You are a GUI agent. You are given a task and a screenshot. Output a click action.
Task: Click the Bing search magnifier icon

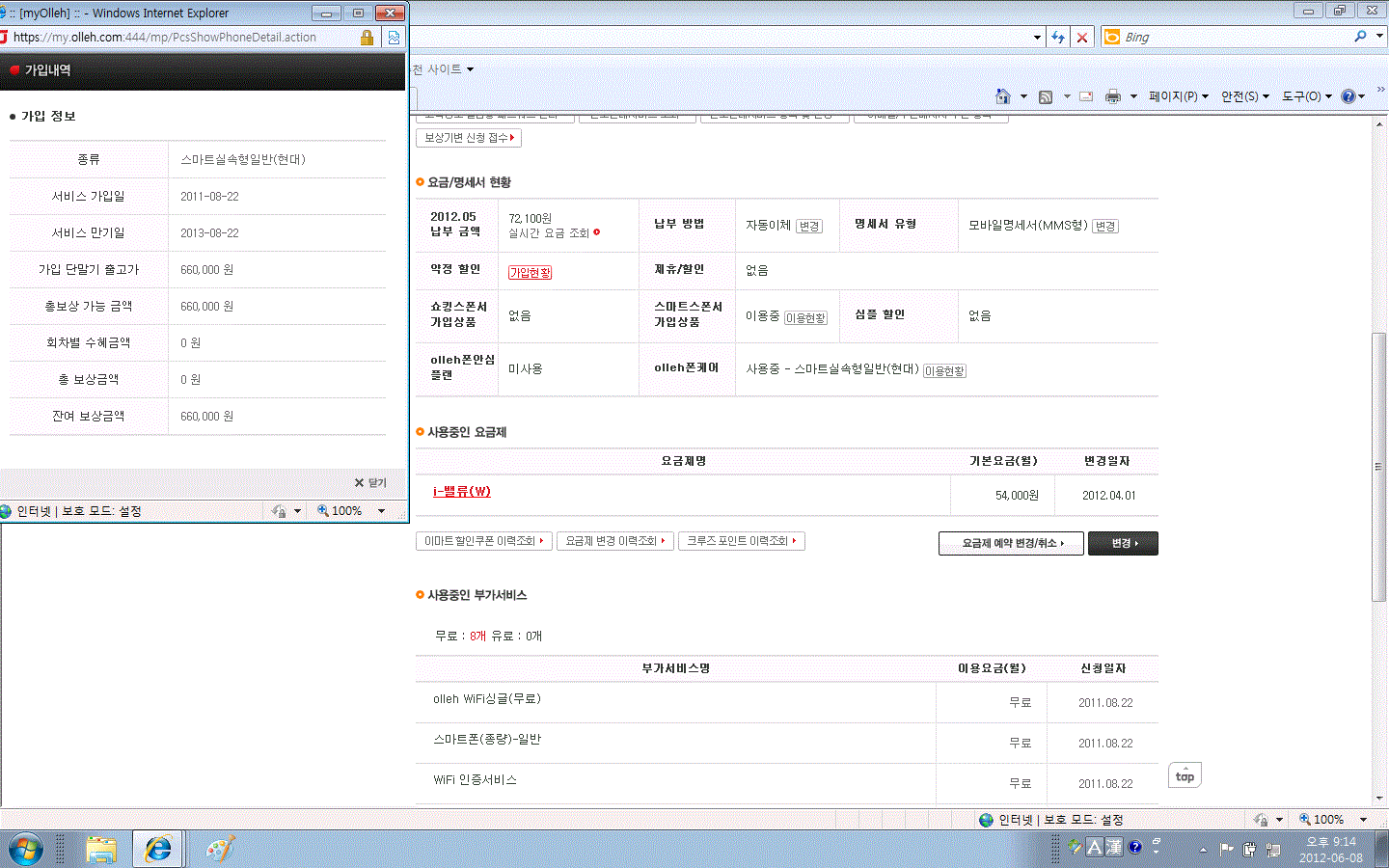(x=1360, y=37)
